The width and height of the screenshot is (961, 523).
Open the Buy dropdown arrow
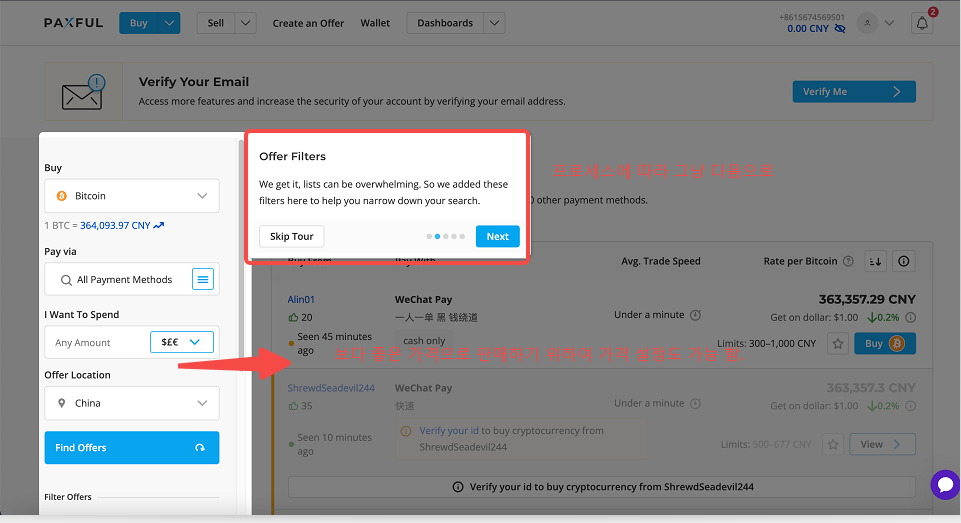[x=169, y=23]
